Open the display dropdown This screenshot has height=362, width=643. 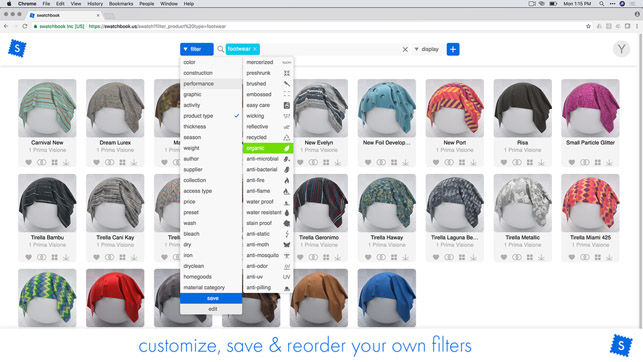tap(426, 49)
